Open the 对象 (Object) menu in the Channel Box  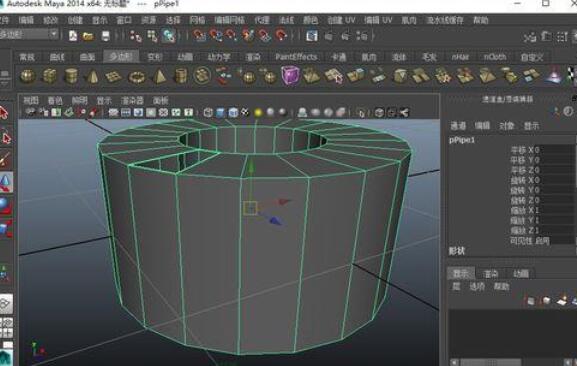point(507,126)
